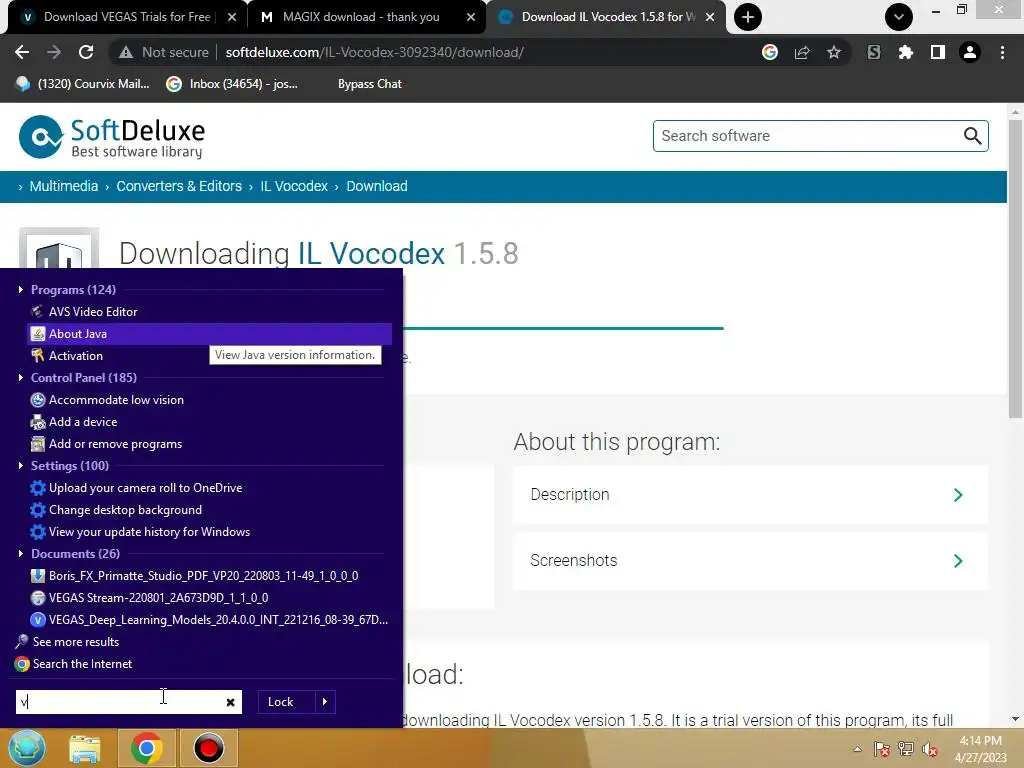Open the Bypass Chat bookmark

(x=370, y=84)
